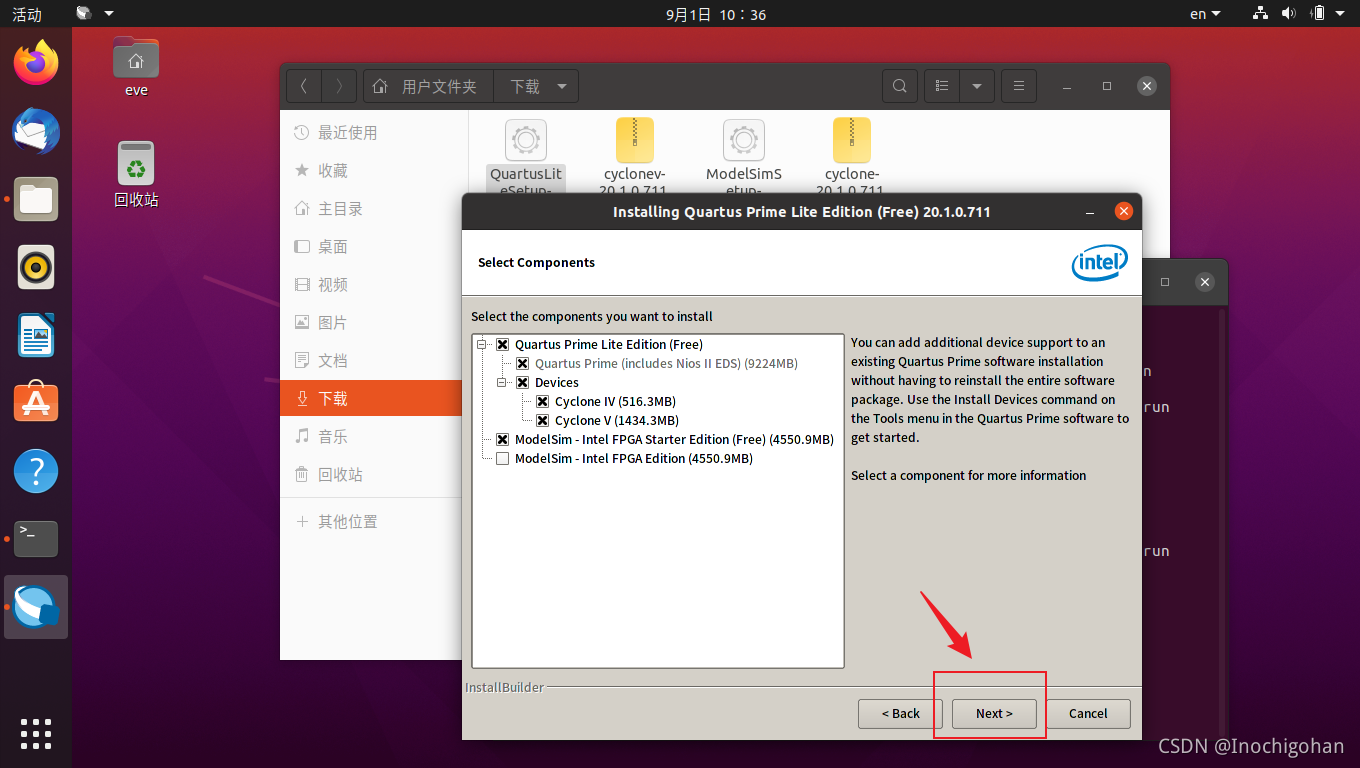Collapse the Quartus Prime Lite Edition tree node

(x=483, y=345)
